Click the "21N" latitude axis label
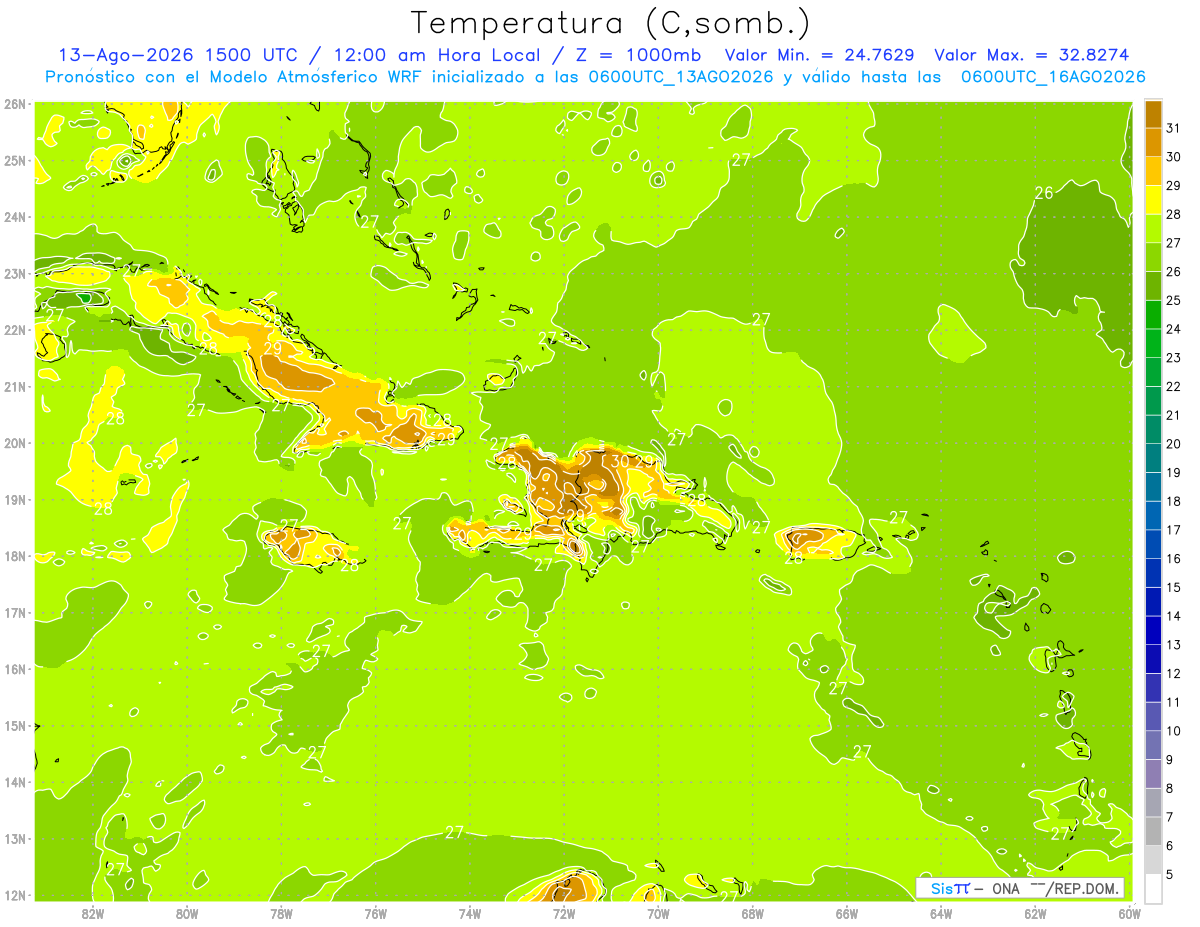Screen dimensions: 1200x927 [x=15, y=387]
